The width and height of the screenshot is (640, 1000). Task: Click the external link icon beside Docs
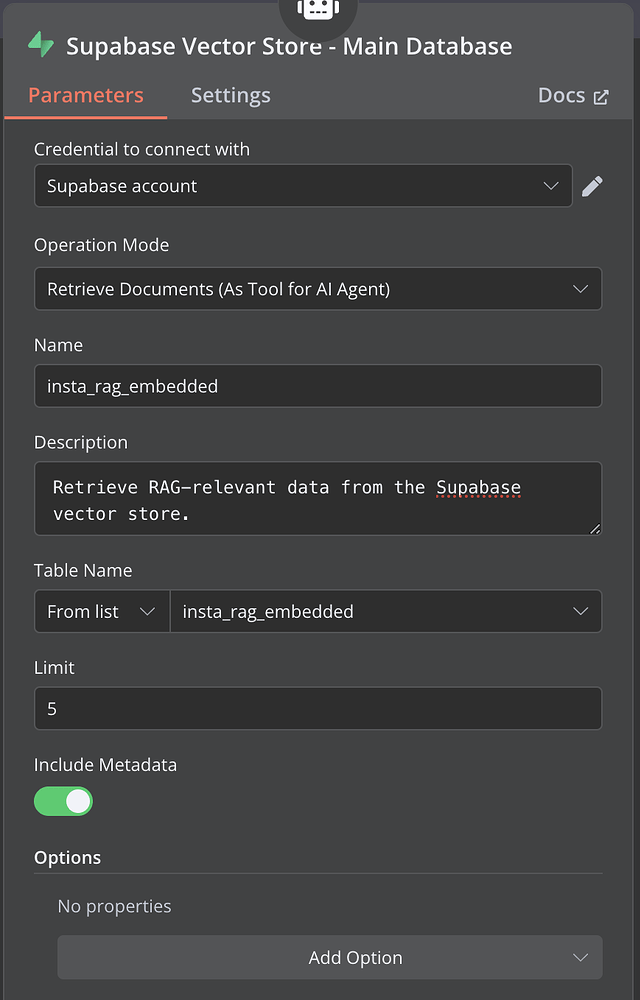click(601, 96)
